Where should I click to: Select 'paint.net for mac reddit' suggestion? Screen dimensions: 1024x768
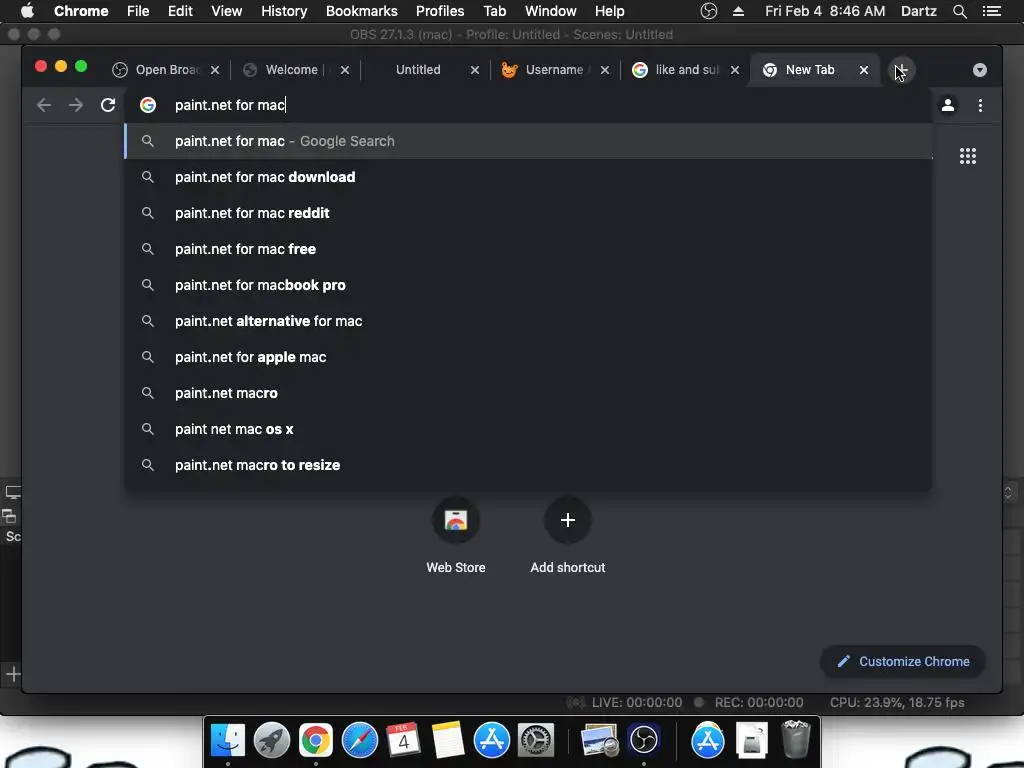point(528,213)
